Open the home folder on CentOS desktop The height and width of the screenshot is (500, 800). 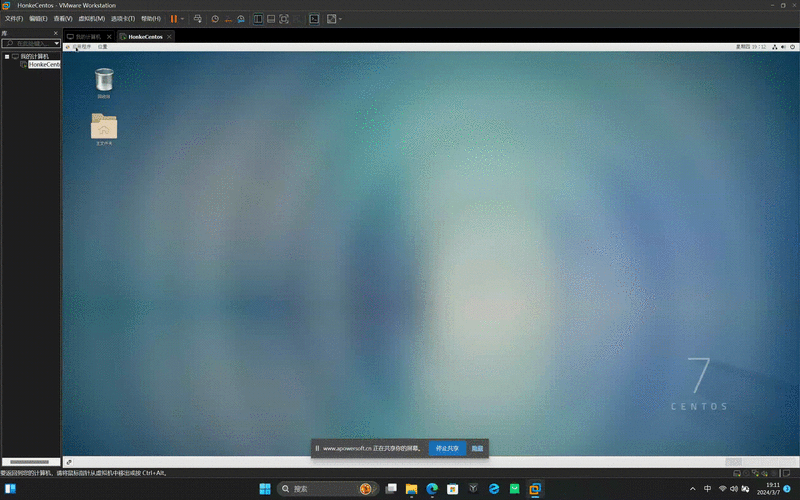(x=104, y=127)
